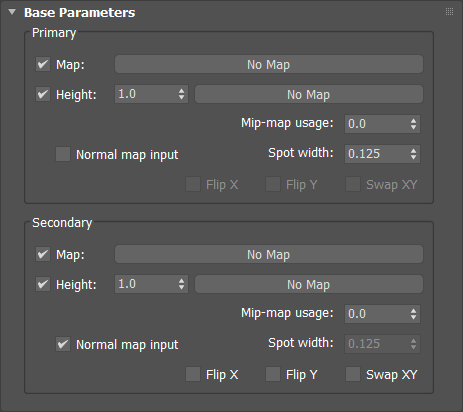The width and height of the screenshot is (463, 412).
Task: Disable the Primary Map checkbox
Action: (43, 64)
